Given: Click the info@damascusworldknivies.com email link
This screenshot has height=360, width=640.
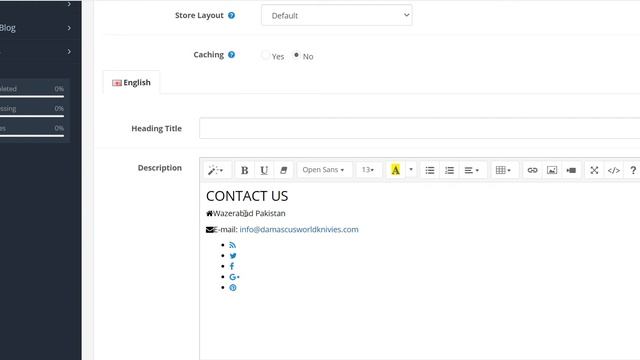Looking at the screenshot, I should (299, 229).
